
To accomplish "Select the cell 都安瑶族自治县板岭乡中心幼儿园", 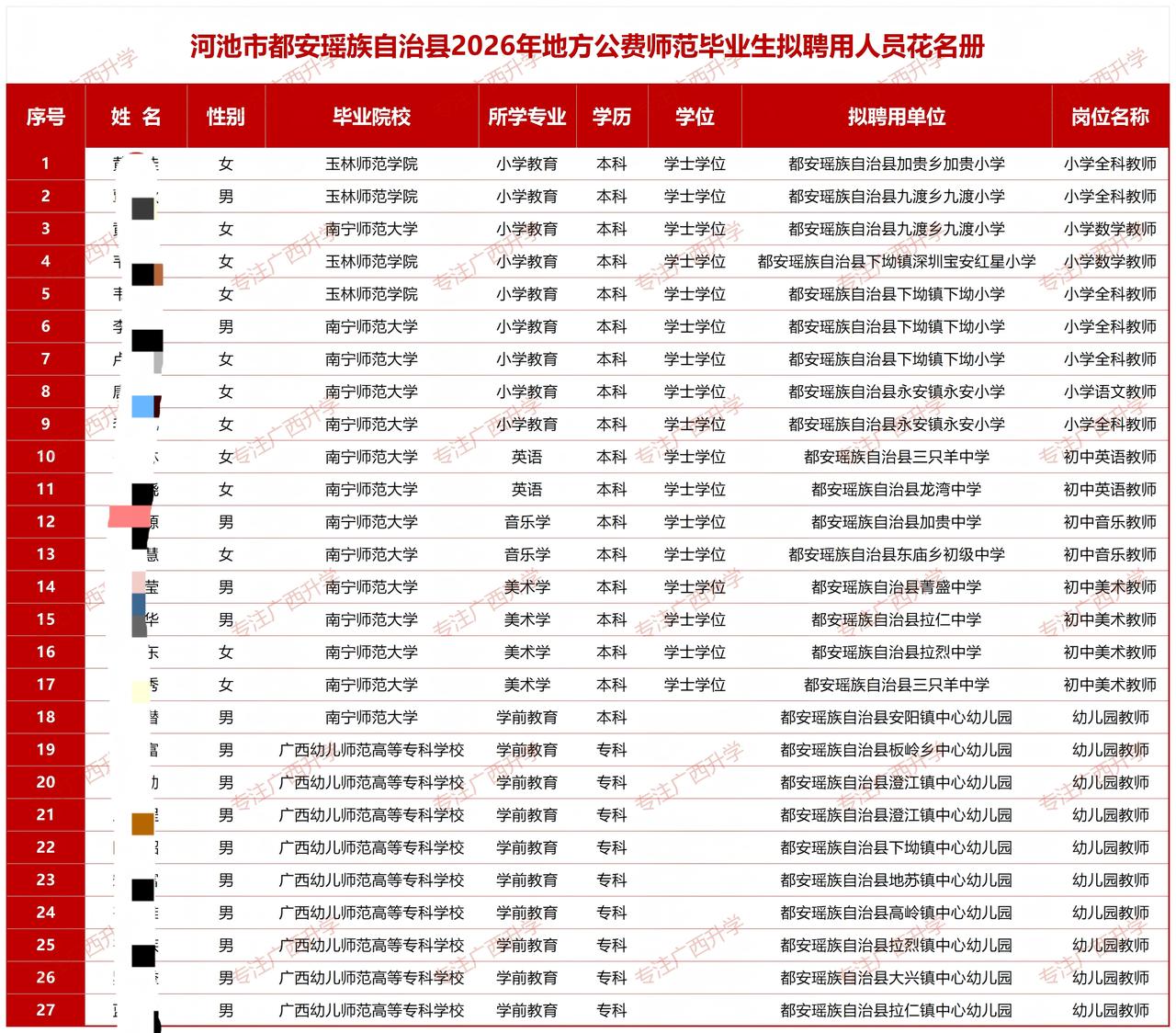I will coord(897,750).
